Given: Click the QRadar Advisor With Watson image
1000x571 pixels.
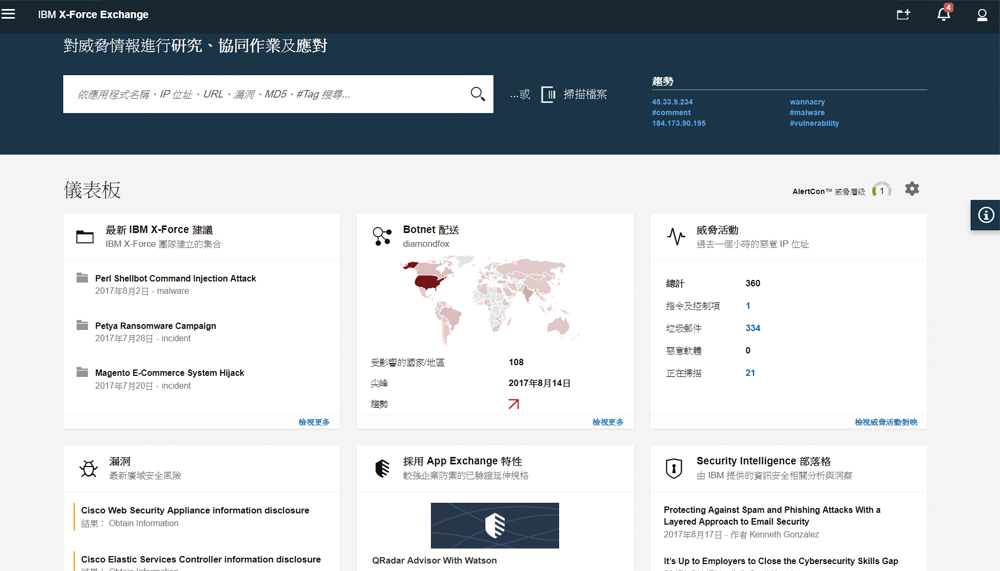Looking at the screenshot, I should (495, 525).
